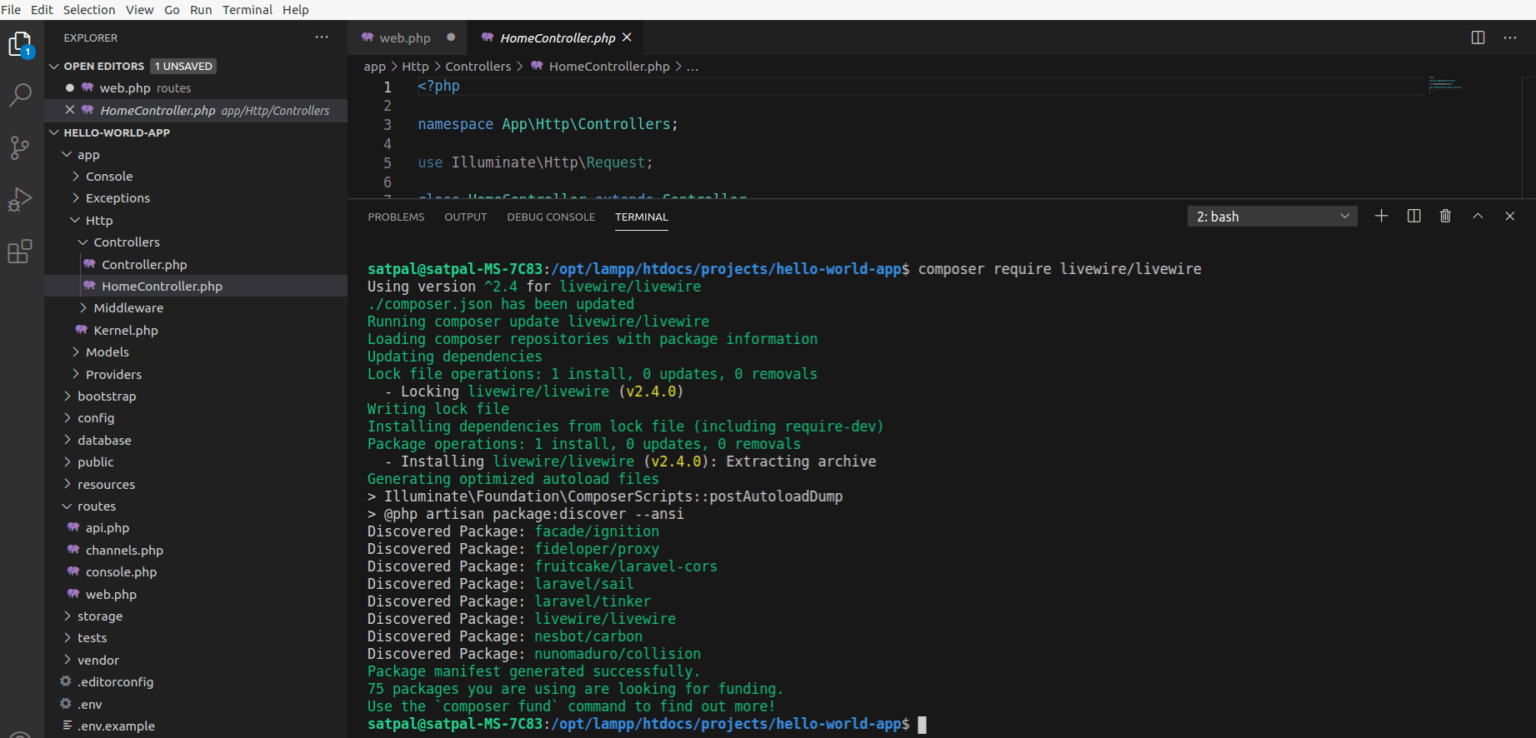
Task: Open the Run and Debug view
Action: click(20, 199)
